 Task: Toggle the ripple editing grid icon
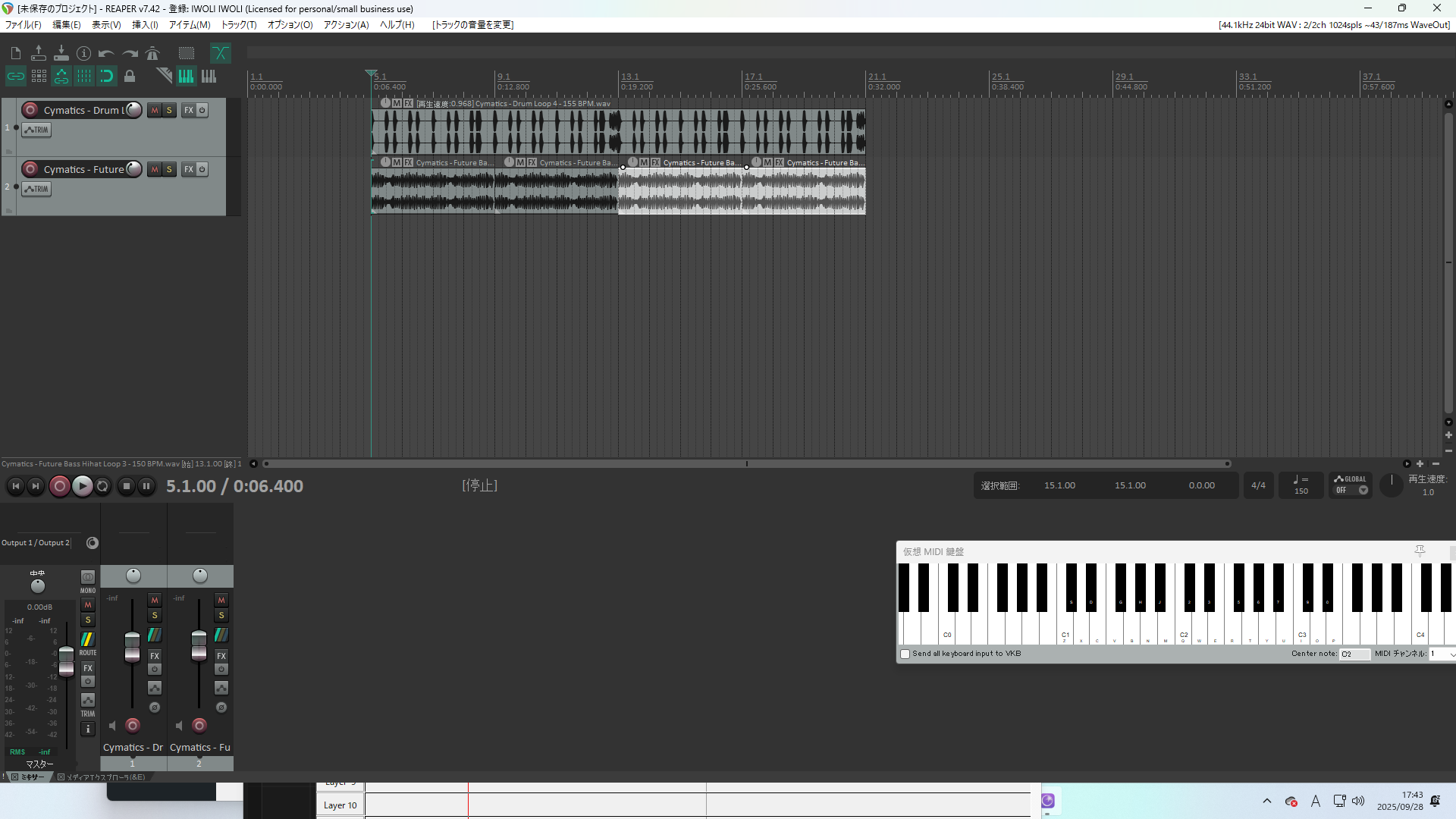39,76
